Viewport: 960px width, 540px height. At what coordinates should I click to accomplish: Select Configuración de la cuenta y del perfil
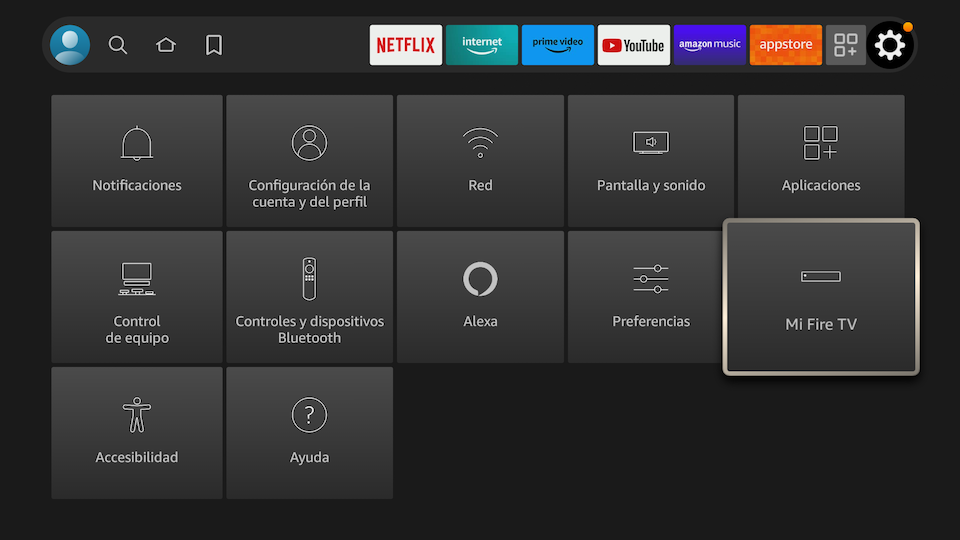pyautogui.click(x=309, y=161)
